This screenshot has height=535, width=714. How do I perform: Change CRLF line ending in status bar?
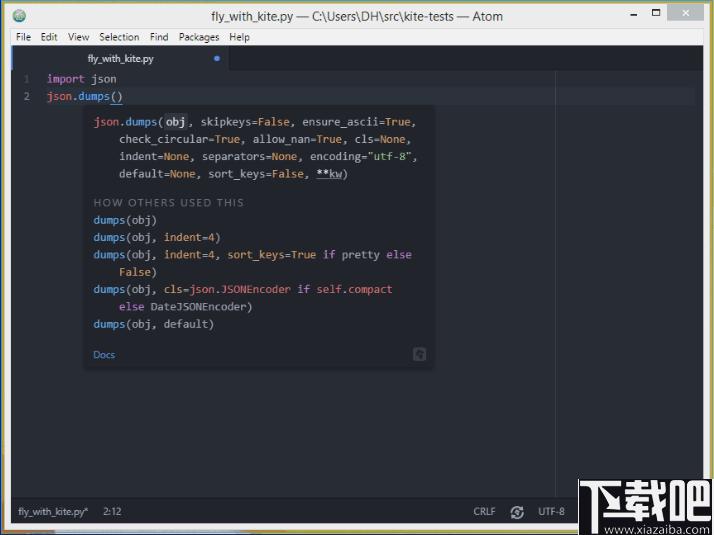coord(484,511)
